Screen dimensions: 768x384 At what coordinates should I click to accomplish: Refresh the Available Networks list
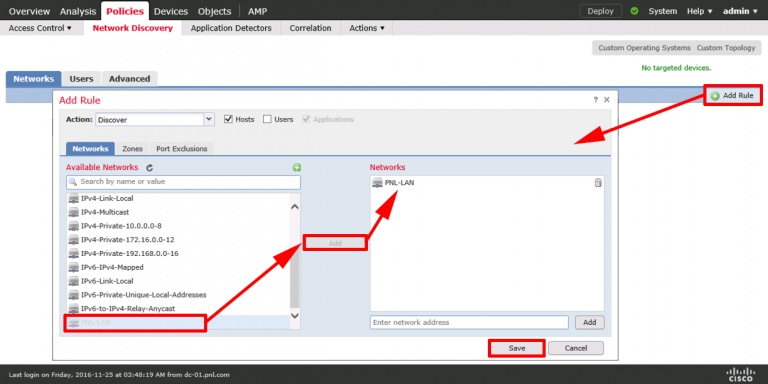150,168
